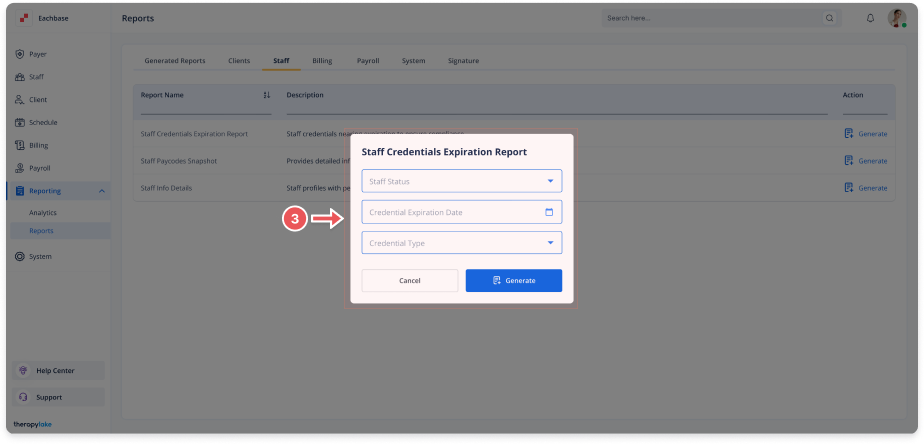Open Payer in the sidebar
Screen dimensions: 924x444
(37, 54)
